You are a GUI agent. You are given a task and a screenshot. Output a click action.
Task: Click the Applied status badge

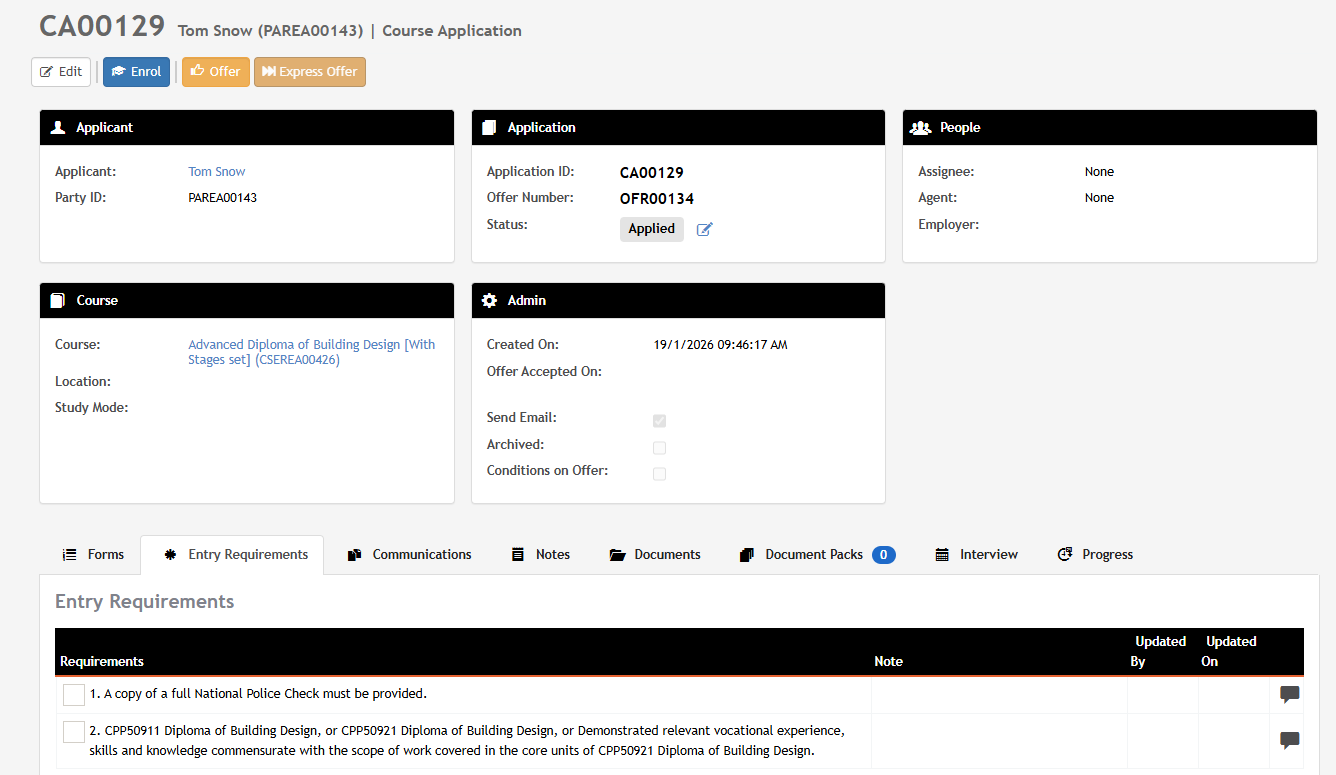[652, 229]
